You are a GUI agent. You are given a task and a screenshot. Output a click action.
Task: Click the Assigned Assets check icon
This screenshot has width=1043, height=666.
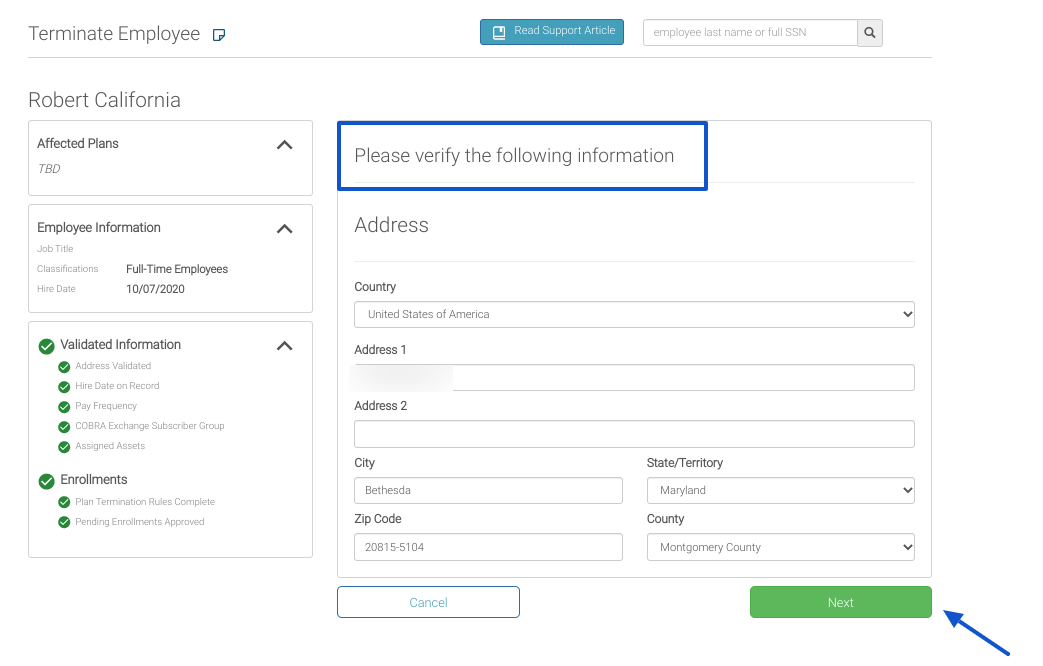point(64,447)
